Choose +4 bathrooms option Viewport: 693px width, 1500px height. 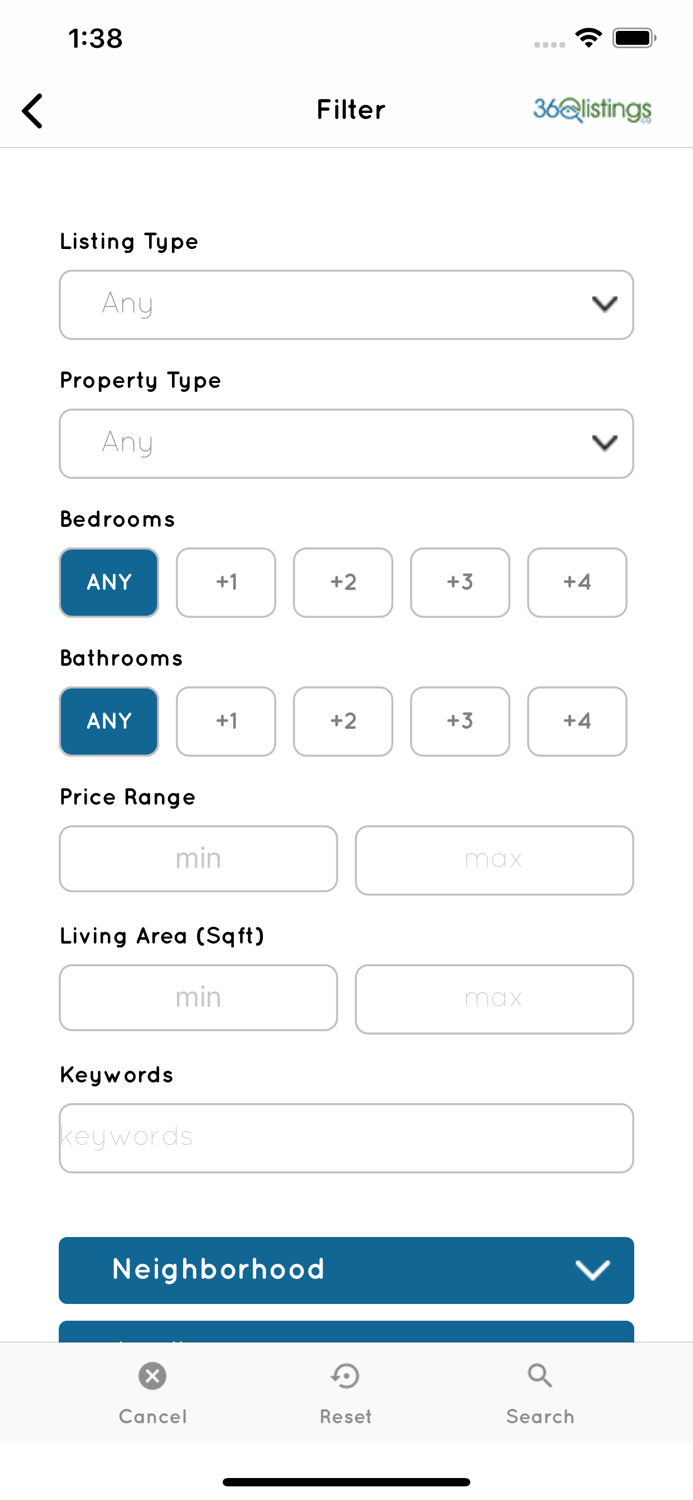[577, 721]
